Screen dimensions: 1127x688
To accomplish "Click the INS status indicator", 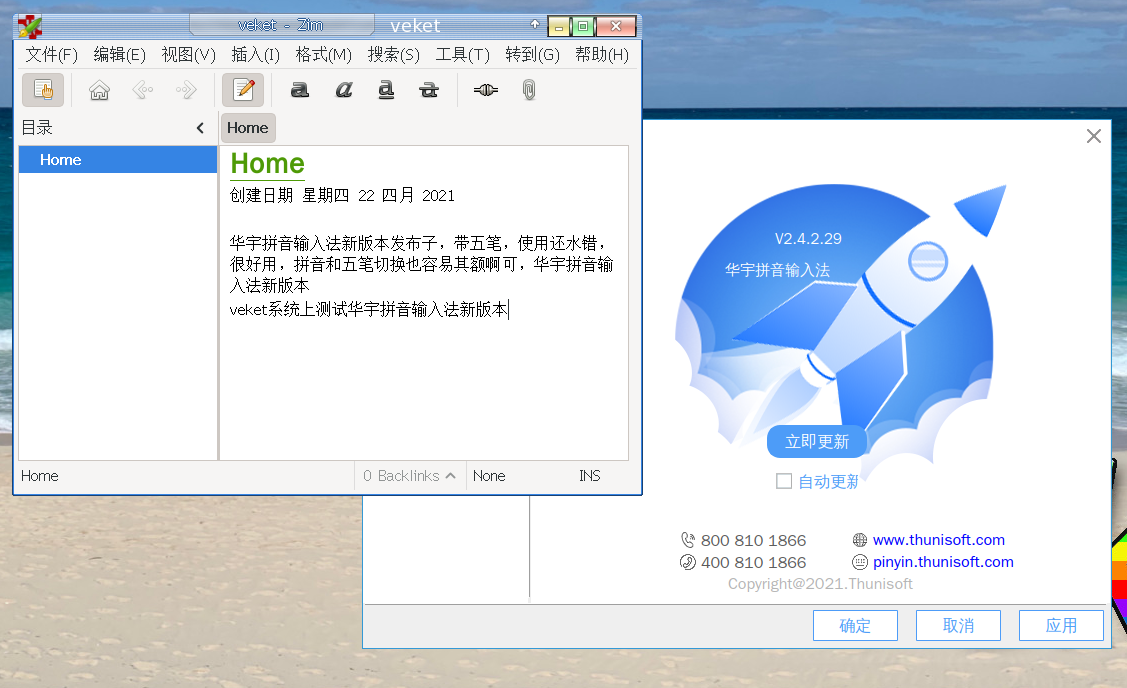I will [589, 476].
